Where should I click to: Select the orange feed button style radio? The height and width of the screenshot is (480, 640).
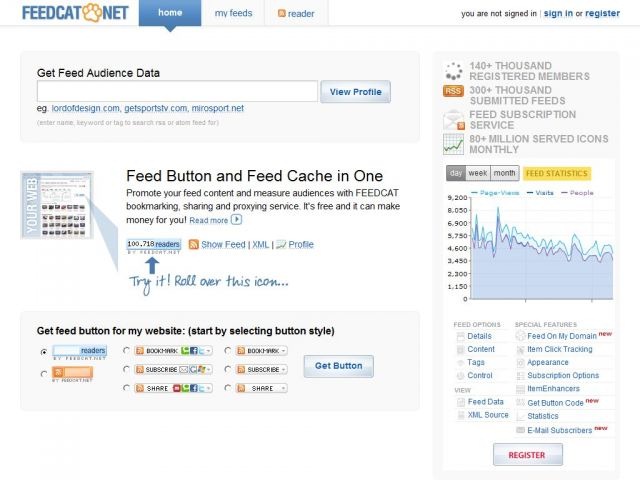pos(44,374)
